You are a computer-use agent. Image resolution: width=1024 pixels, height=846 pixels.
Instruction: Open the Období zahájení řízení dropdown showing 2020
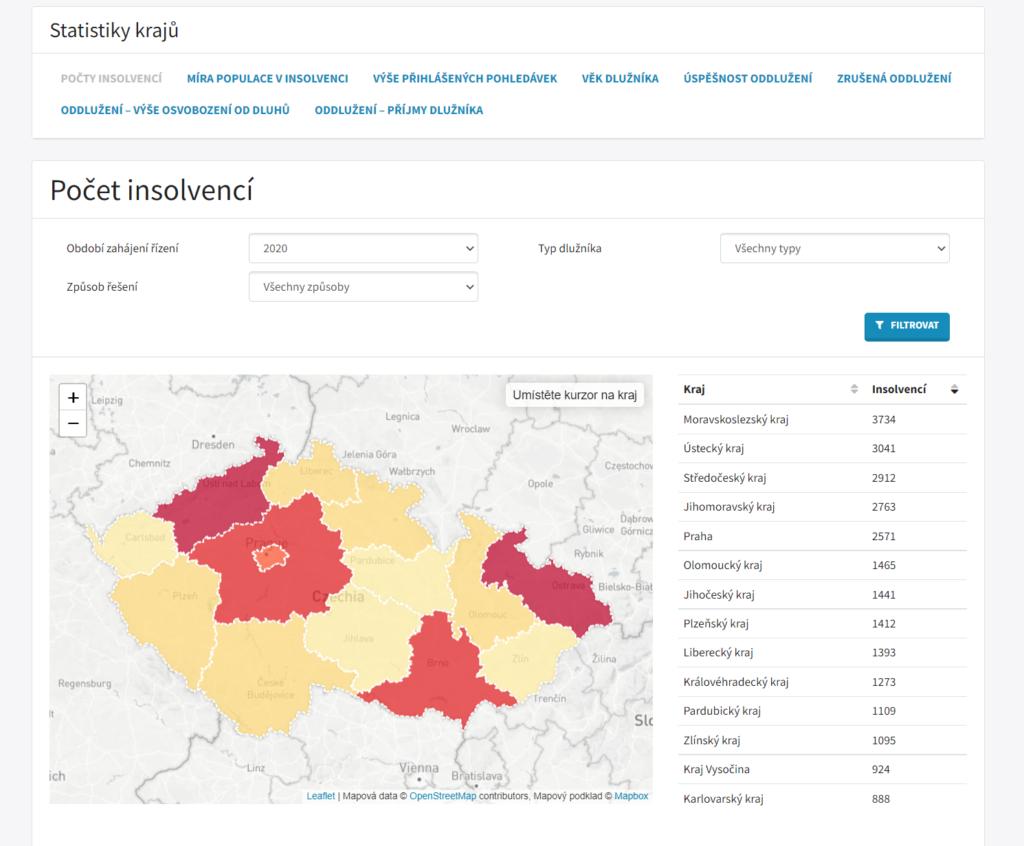click(363, 248)
